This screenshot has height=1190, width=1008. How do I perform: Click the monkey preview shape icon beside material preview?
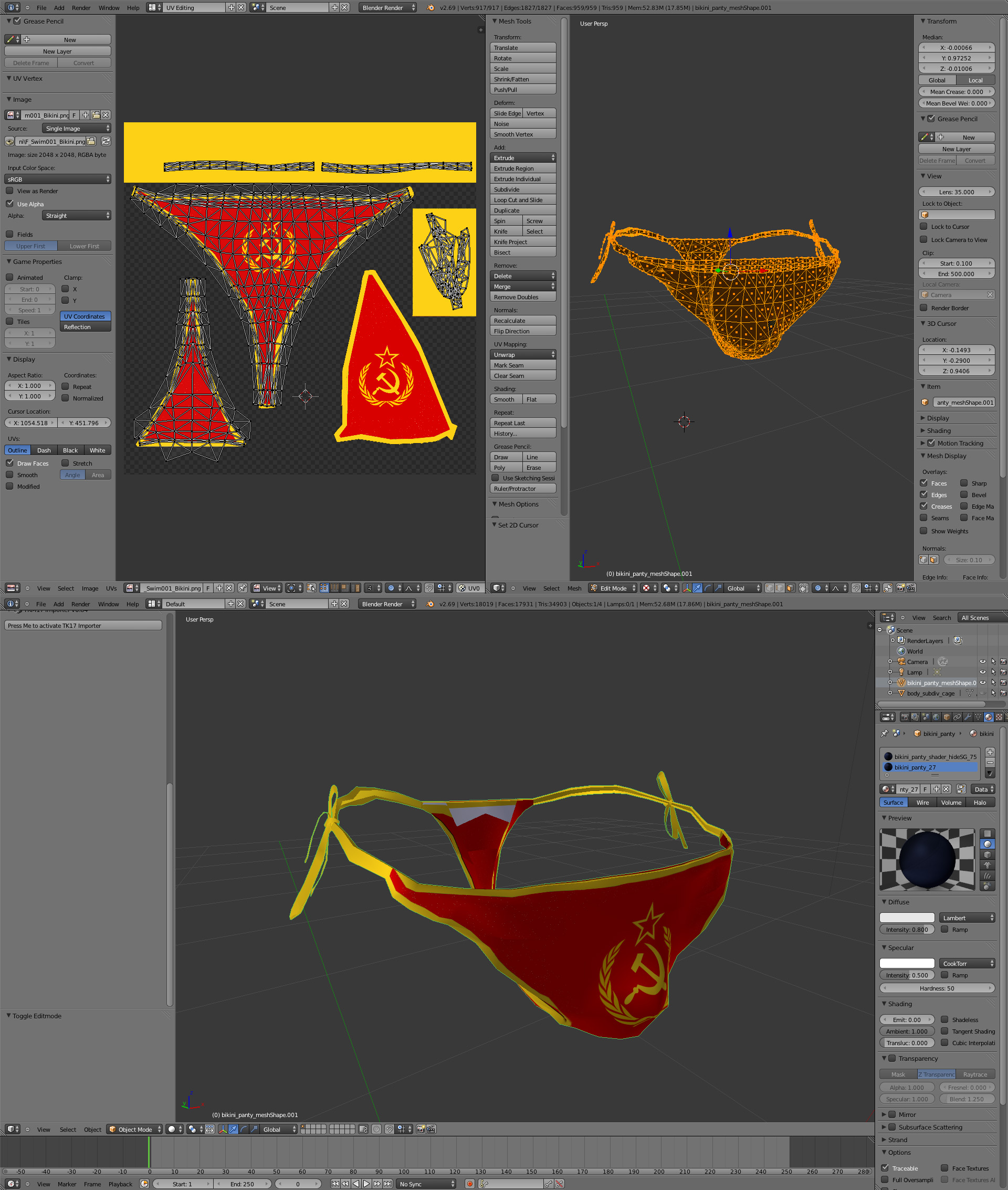(x=988, y=865)
